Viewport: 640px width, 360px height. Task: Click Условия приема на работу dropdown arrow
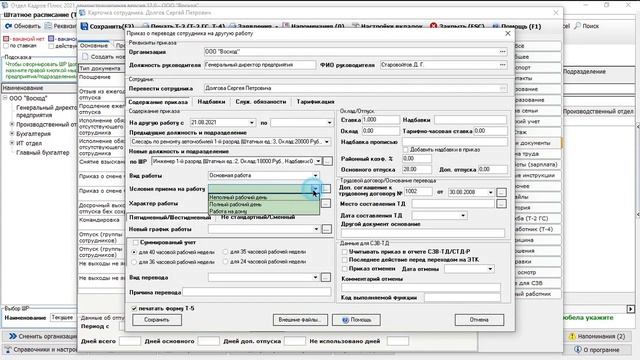315,189
